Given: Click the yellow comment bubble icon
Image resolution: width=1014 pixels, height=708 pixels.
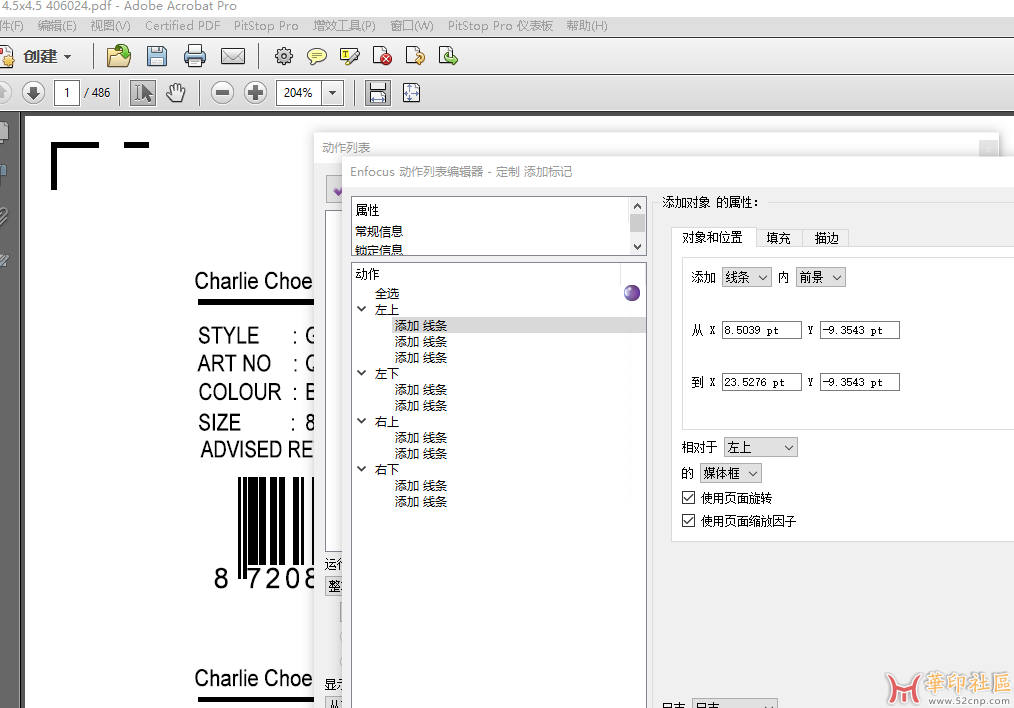Looking at the screenshot, I should (x=316, y=56).
